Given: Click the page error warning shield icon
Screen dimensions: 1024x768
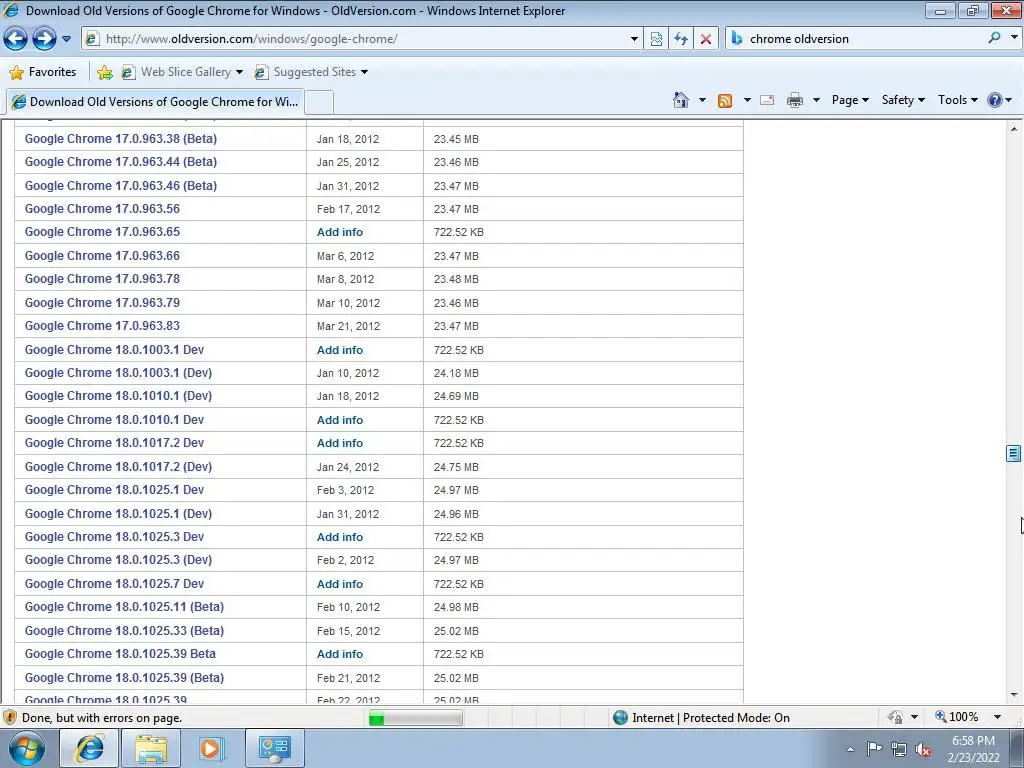Looking at the screenshot, I should (x=10, y=718).
